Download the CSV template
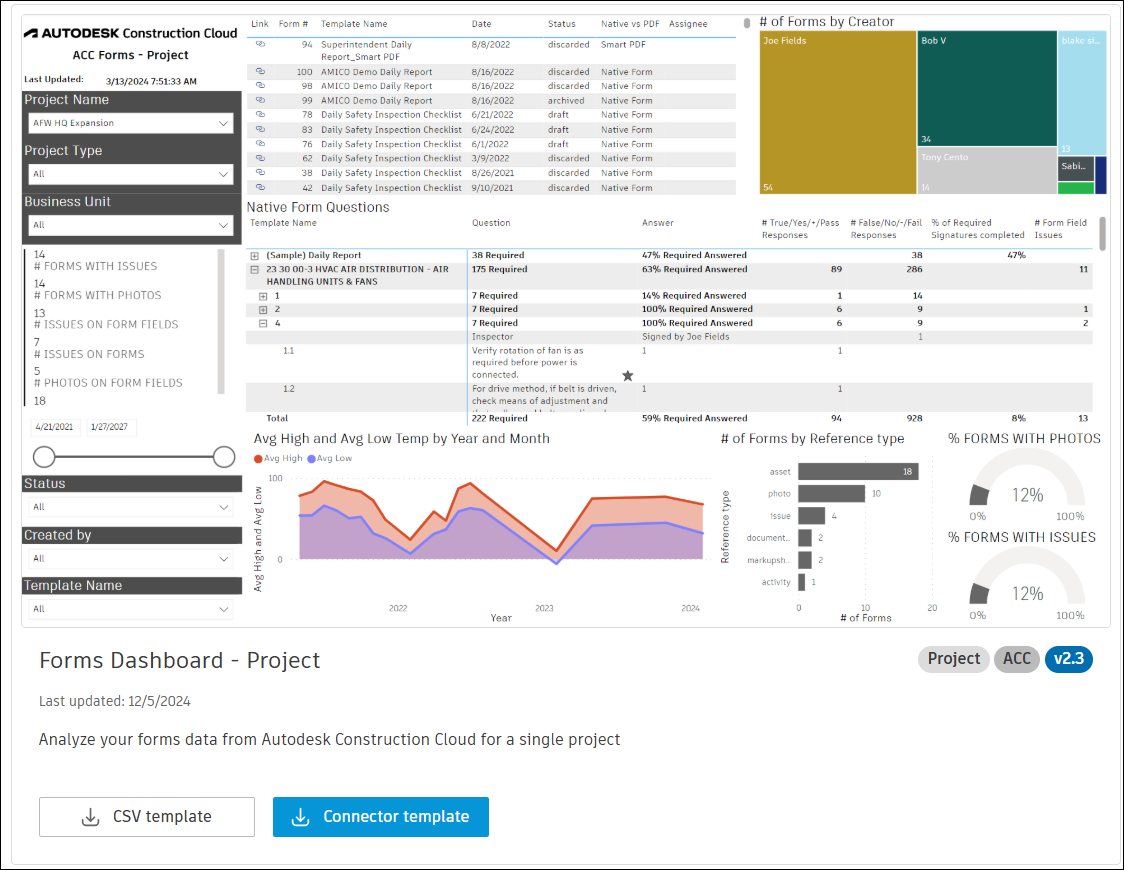 (x=147, y=817)
